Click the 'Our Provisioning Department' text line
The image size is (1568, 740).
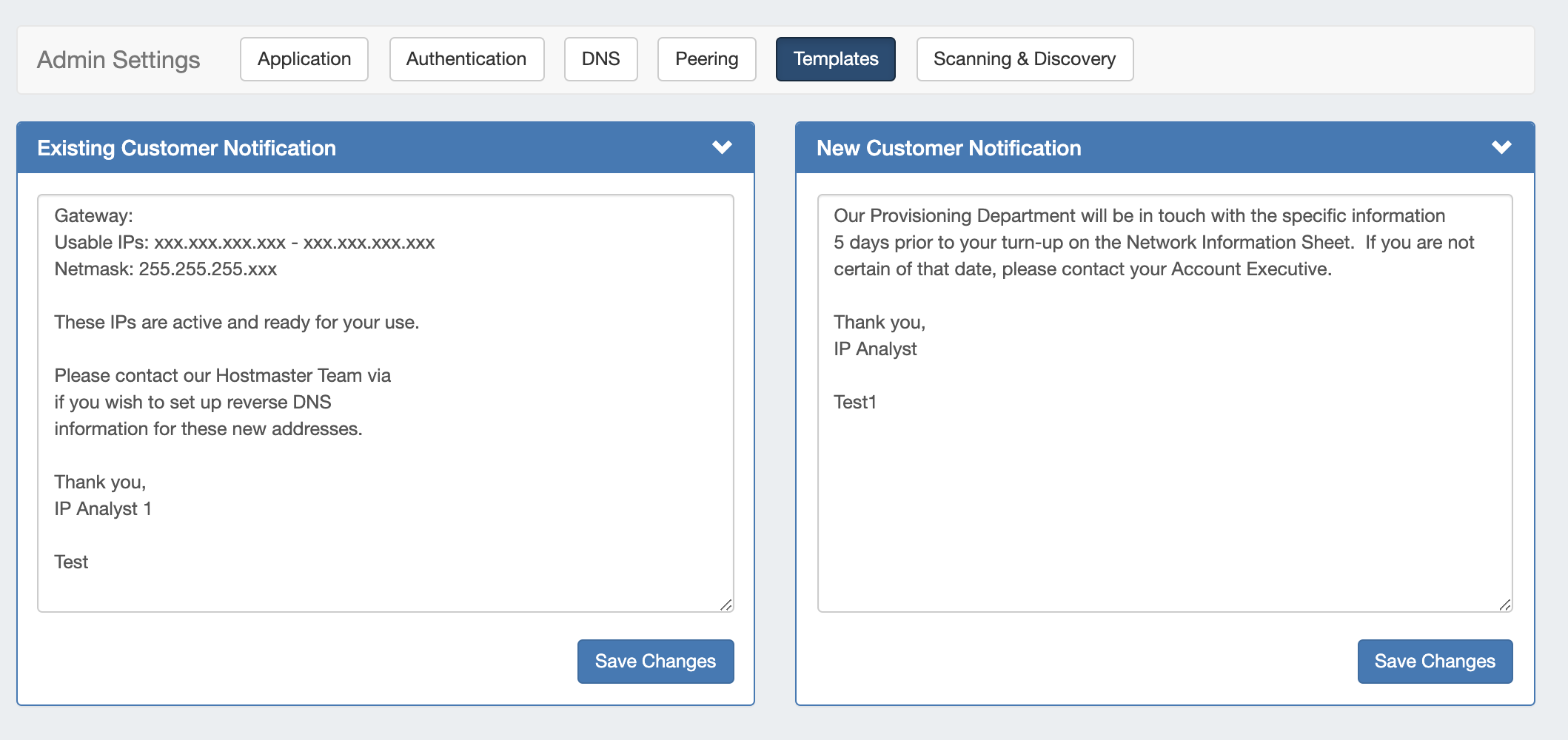pos(1139,216)
